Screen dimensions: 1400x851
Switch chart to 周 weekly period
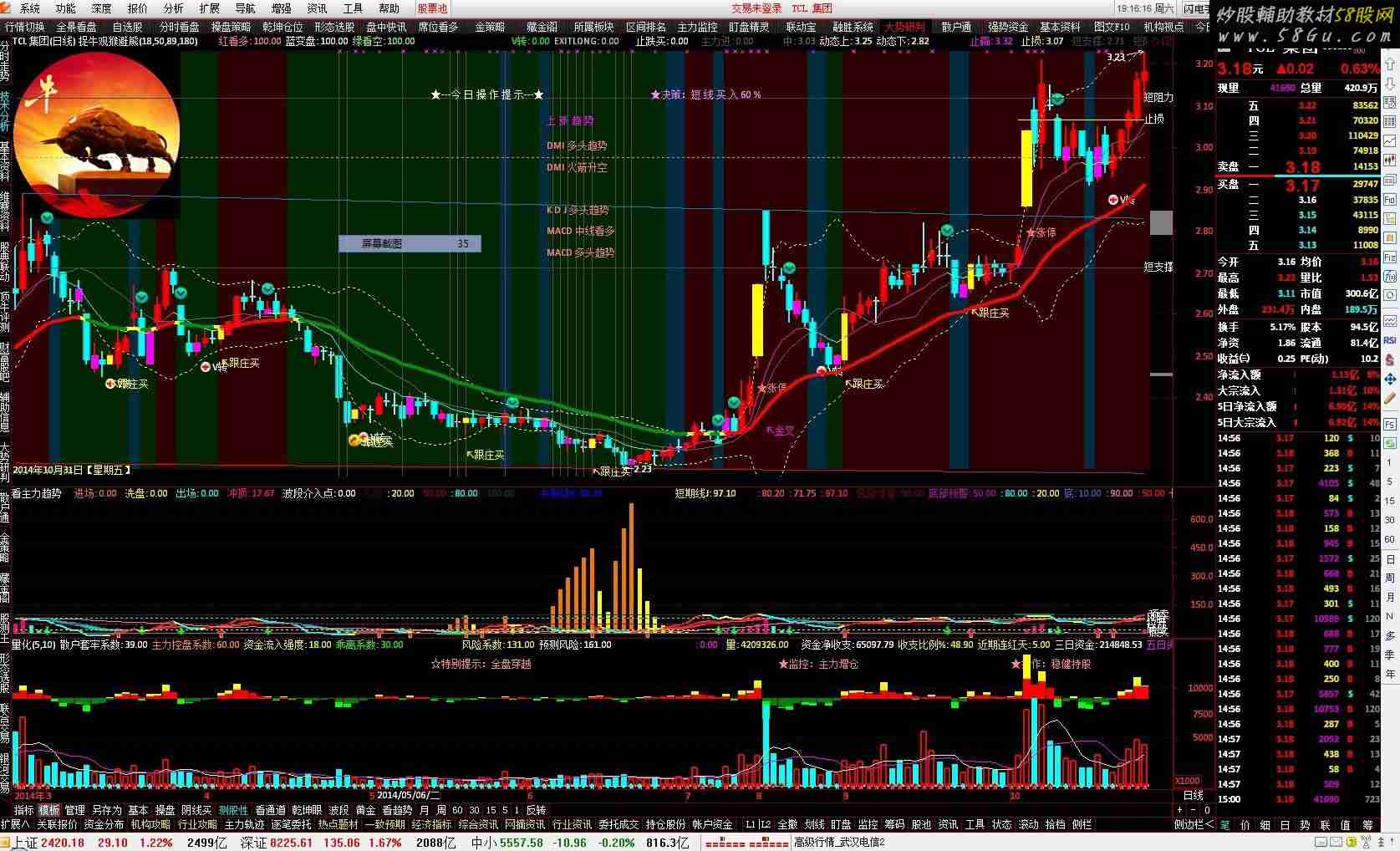[440, 810]
